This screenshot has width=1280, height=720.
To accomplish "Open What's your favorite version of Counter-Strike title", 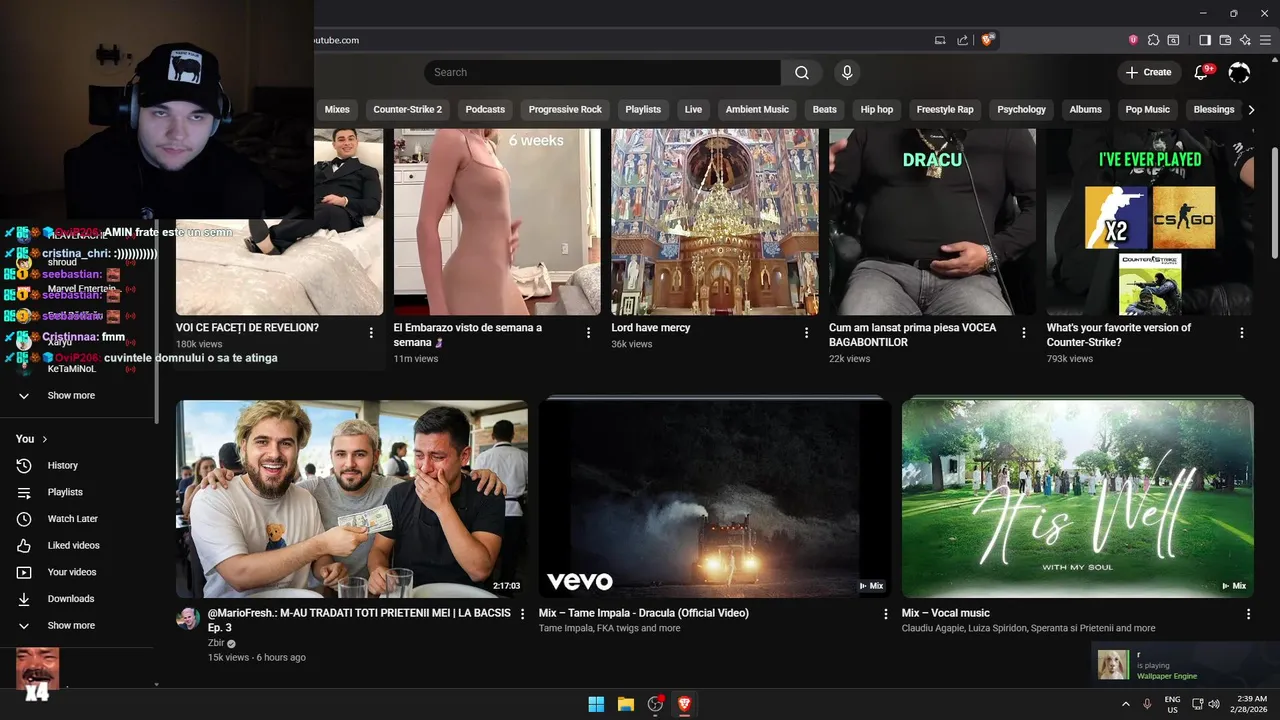I will (x=1119, y=335).
